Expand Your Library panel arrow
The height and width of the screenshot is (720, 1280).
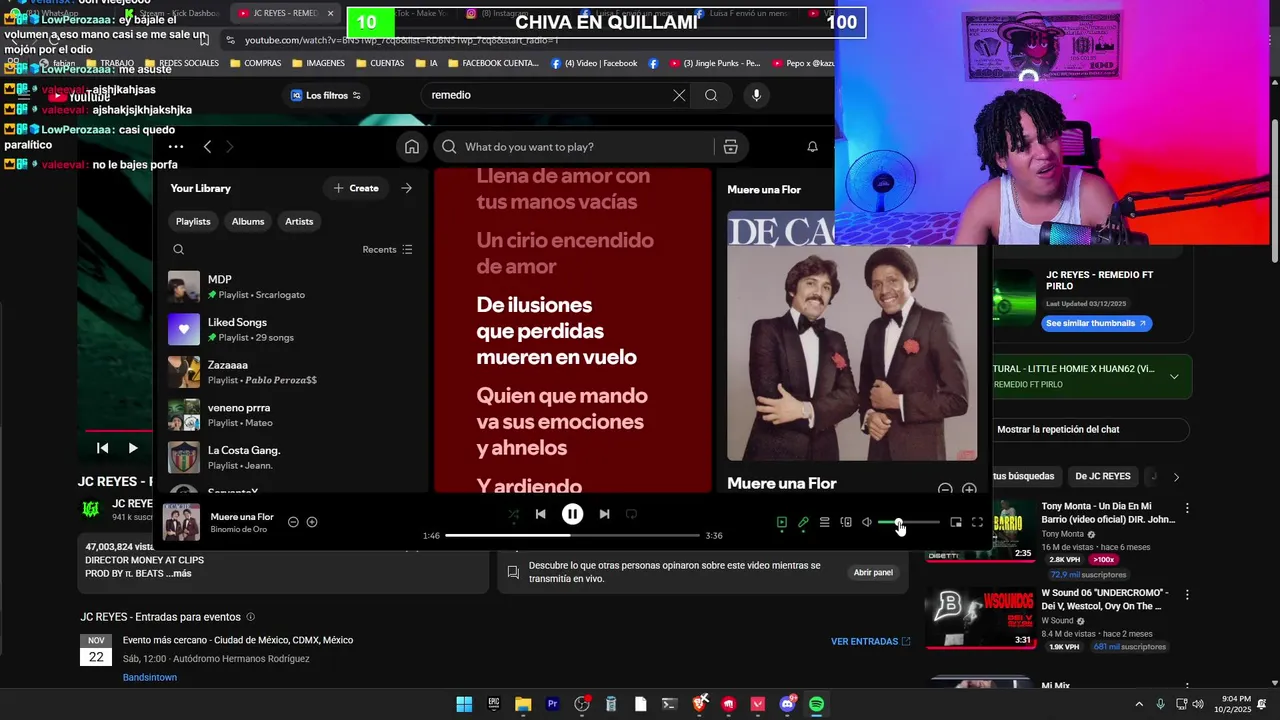(x=406, y=188)
